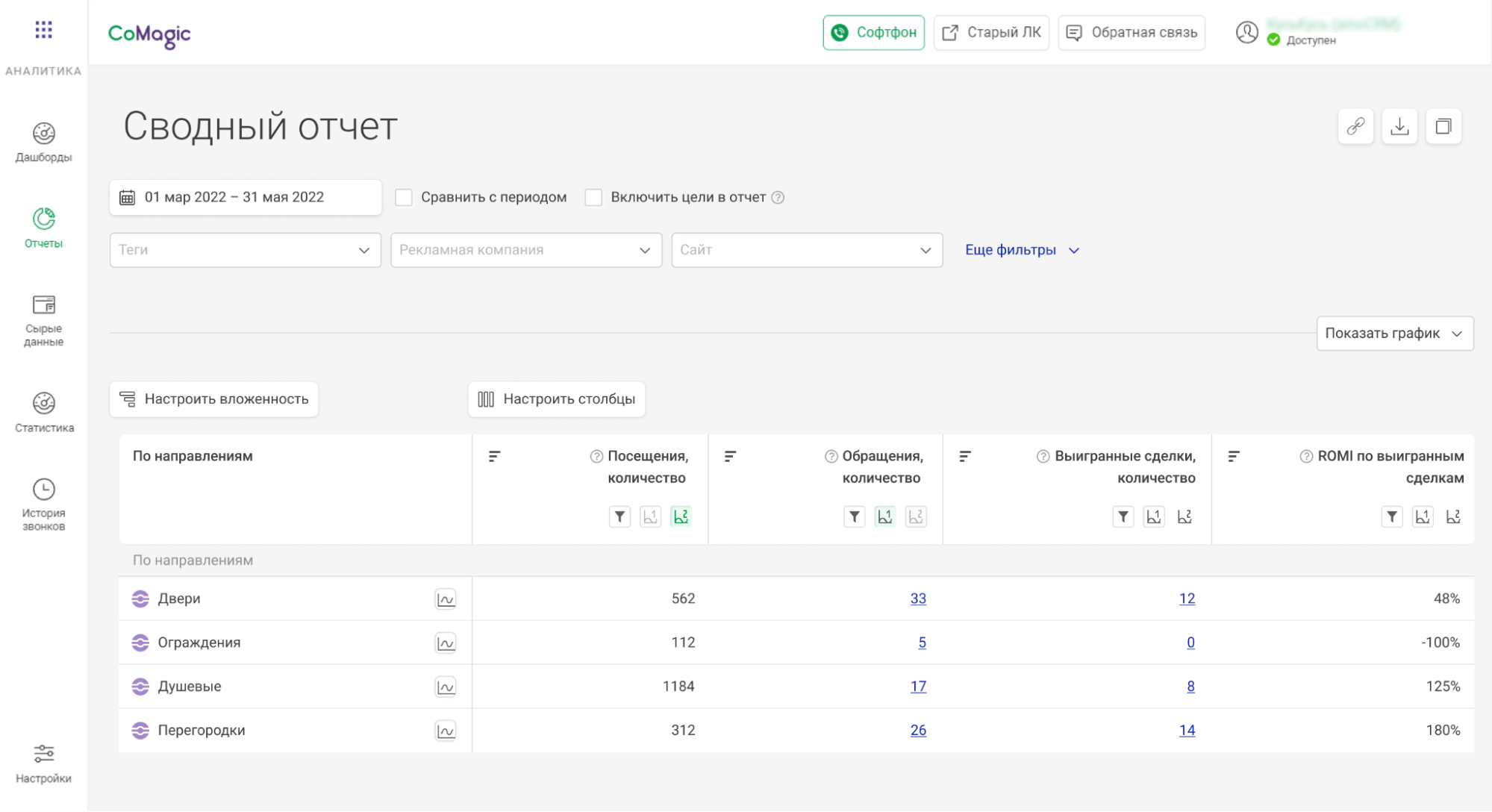Open Показать график dropdown
The width and height of the screenshot is (1492, 812).
point(1394,334)
